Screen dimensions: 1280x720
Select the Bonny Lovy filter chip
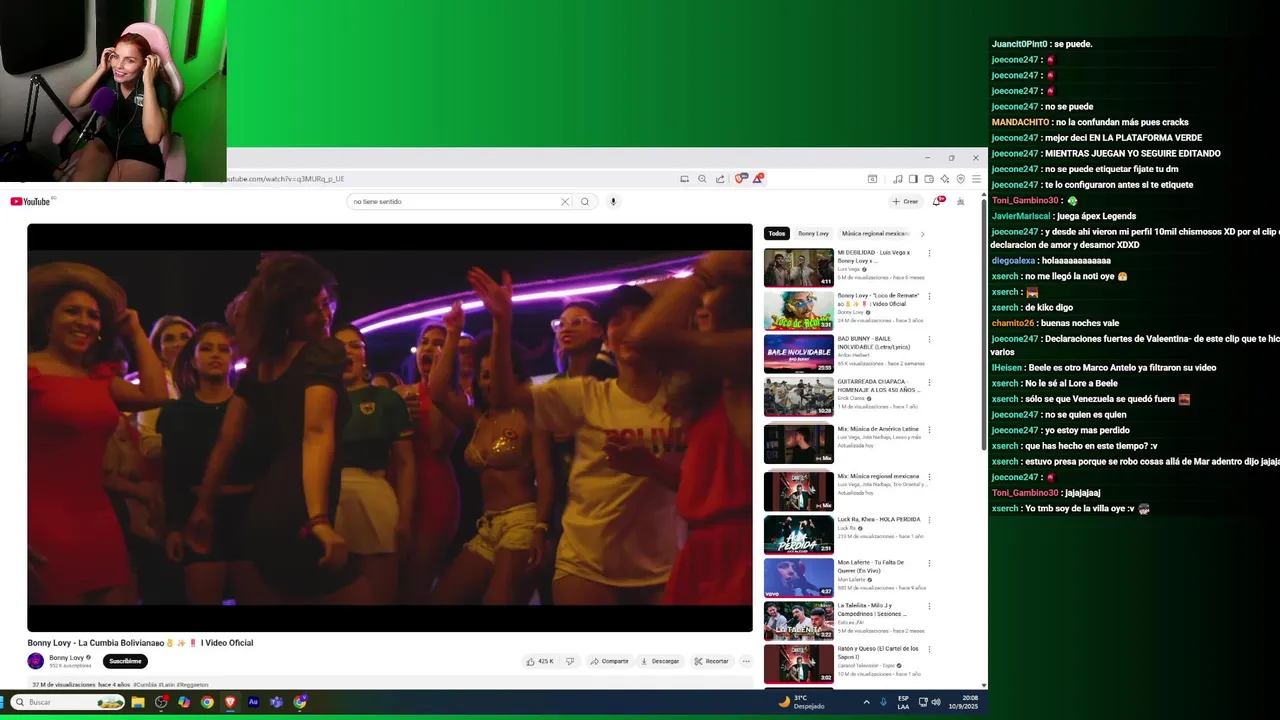pyautogui.click(x=813, y=233)
